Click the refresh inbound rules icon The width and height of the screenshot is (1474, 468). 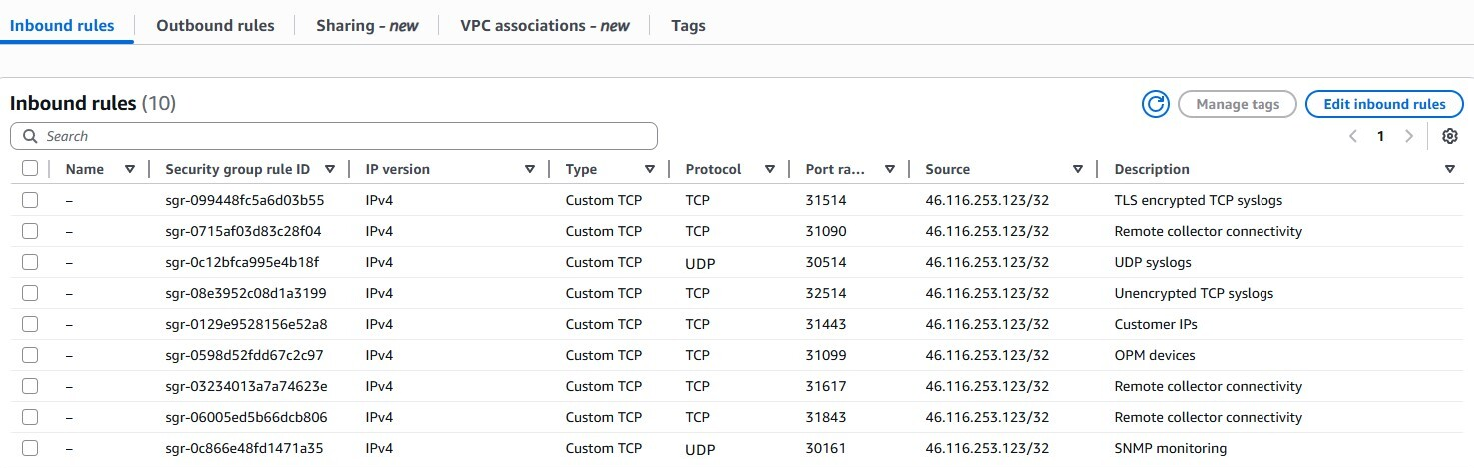(1156, 104)
